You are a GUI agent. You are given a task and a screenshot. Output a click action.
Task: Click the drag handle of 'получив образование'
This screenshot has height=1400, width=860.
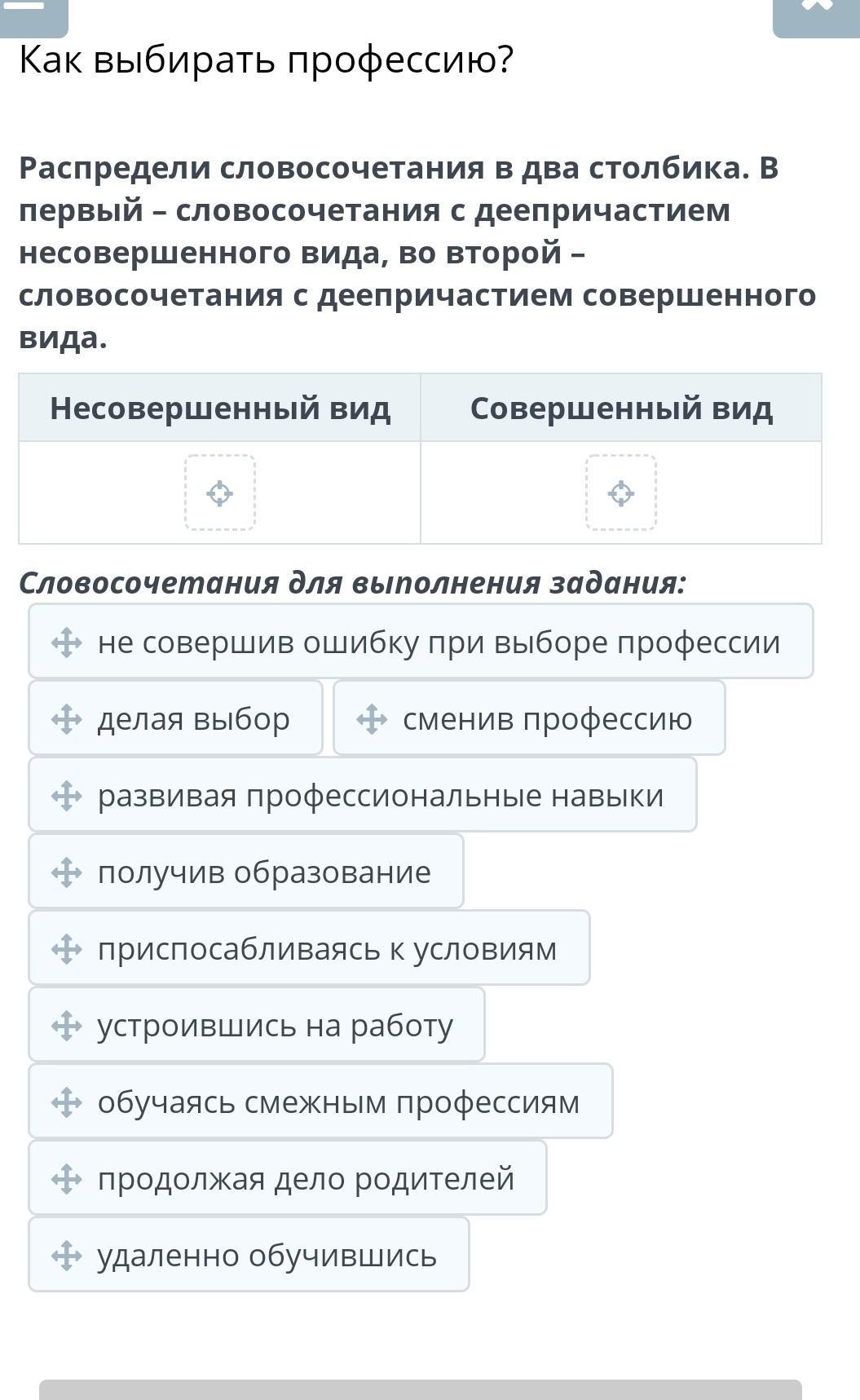(x=66, y=872)
